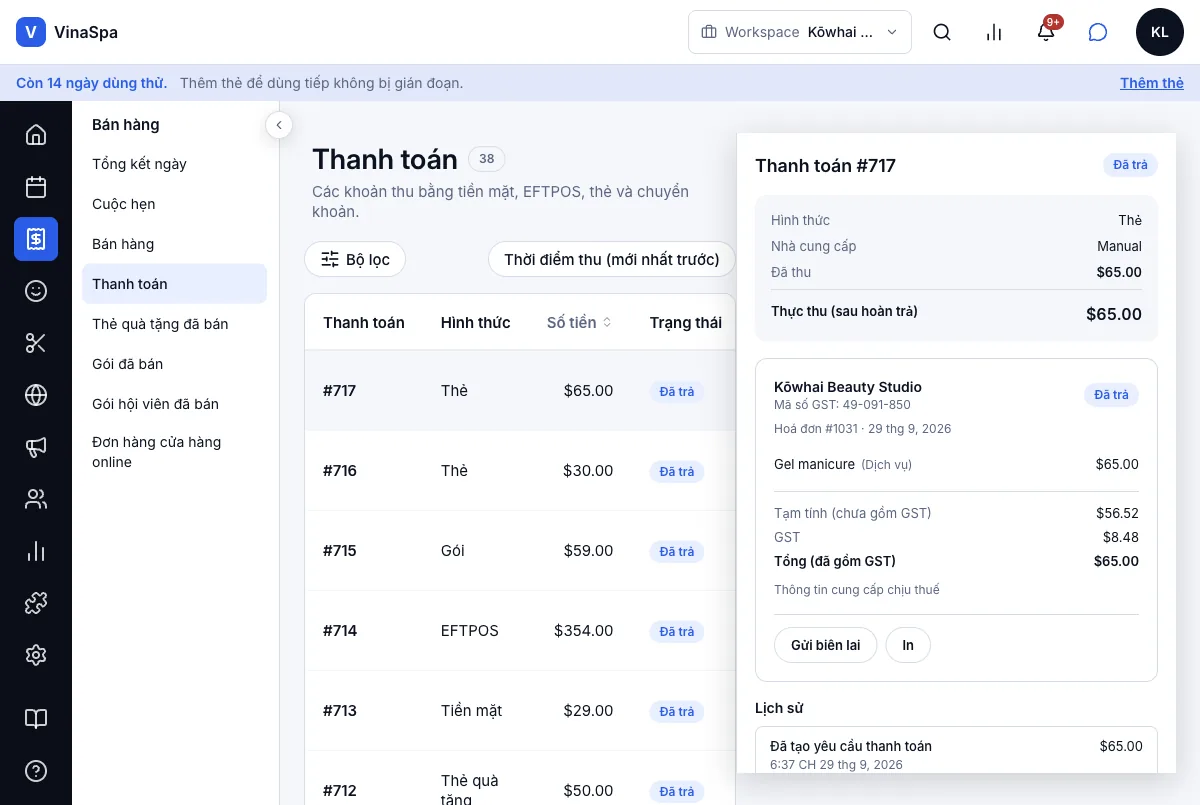
Task: Open the smiley face clients icon
Action: tap(36, 291)
